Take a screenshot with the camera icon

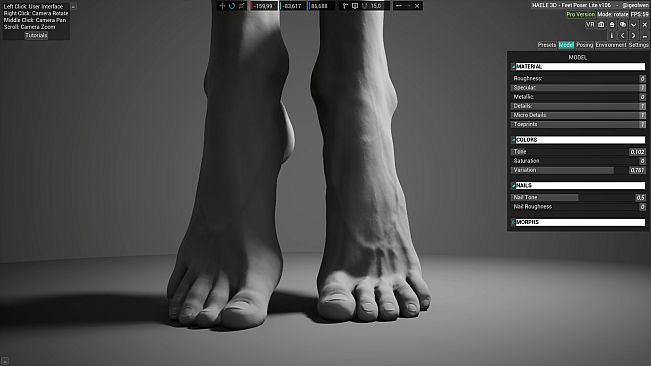coord(601,24)
